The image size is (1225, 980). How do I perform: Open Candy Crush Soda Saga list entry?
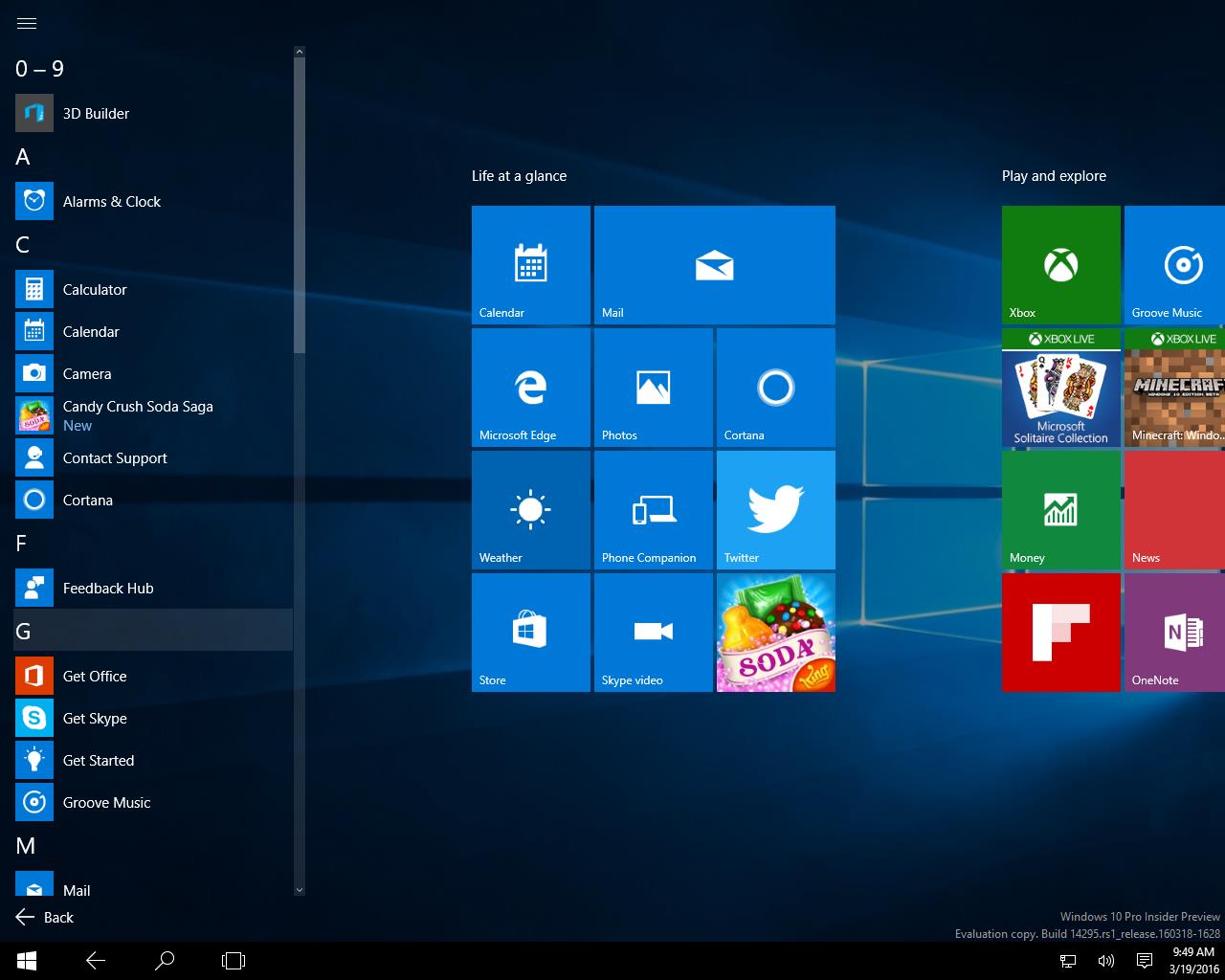click(x=153, y=415)
